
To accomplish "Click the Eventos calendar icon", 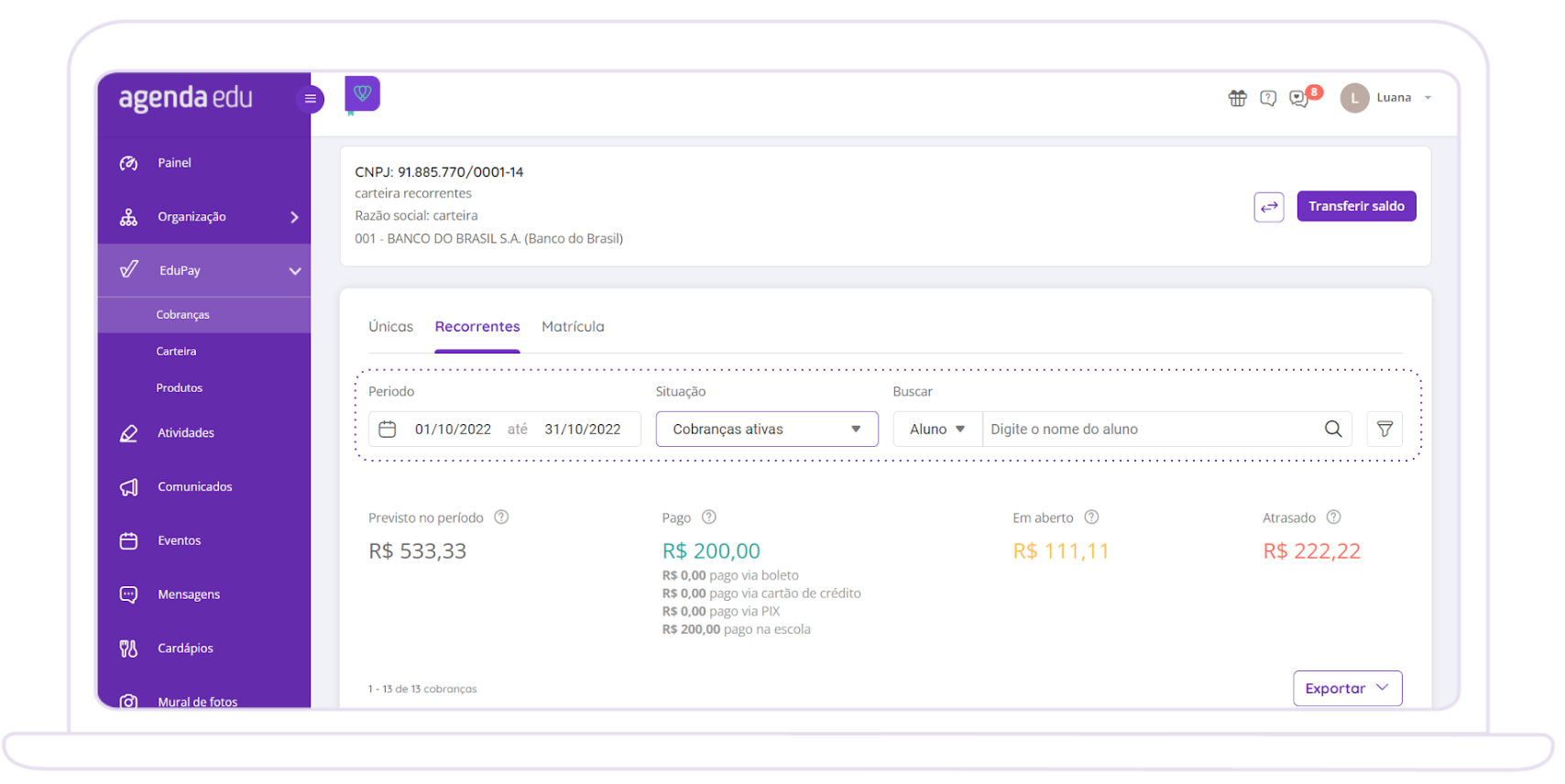I will [129, 541].
